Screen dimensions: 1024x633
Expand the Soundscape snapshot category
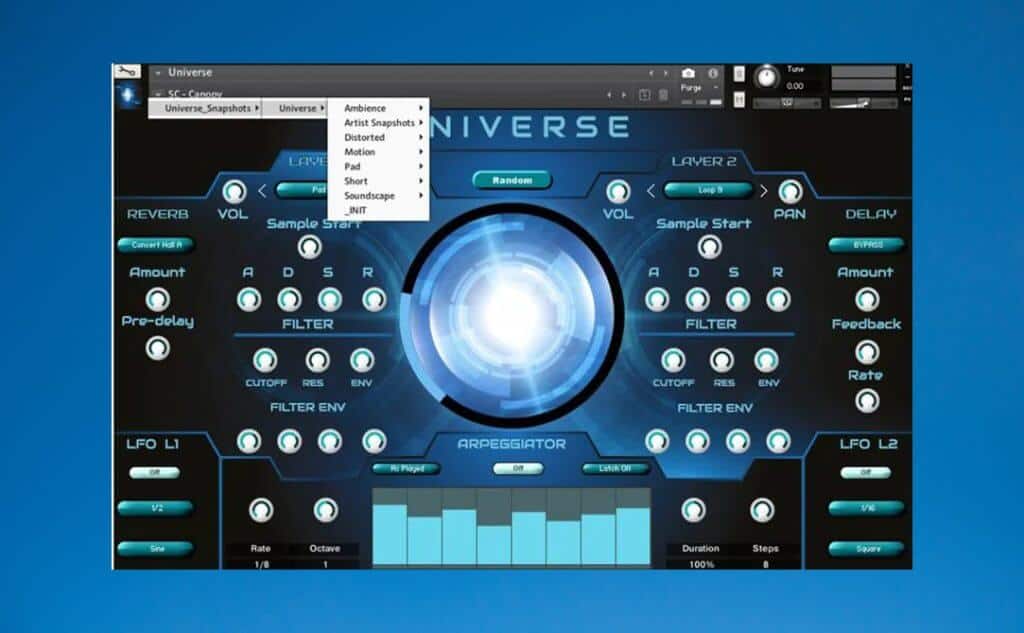pos(379,195)
